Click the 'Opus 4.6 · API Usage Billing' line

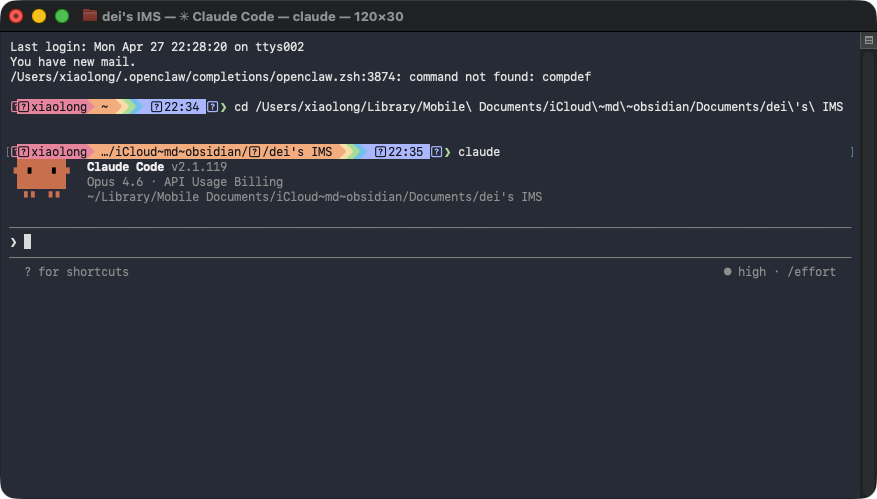[x=184, y=182]
